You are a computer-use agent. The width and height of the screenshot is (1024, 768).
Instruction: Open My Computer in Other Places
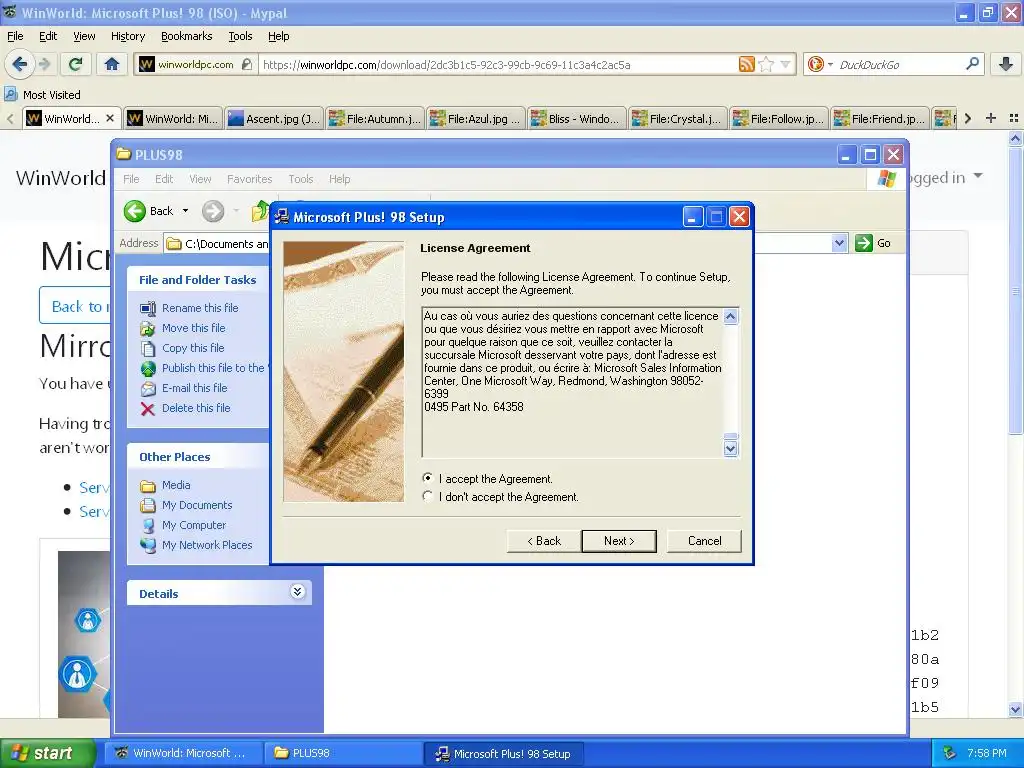pyautogui.click(x=193, y=525)
